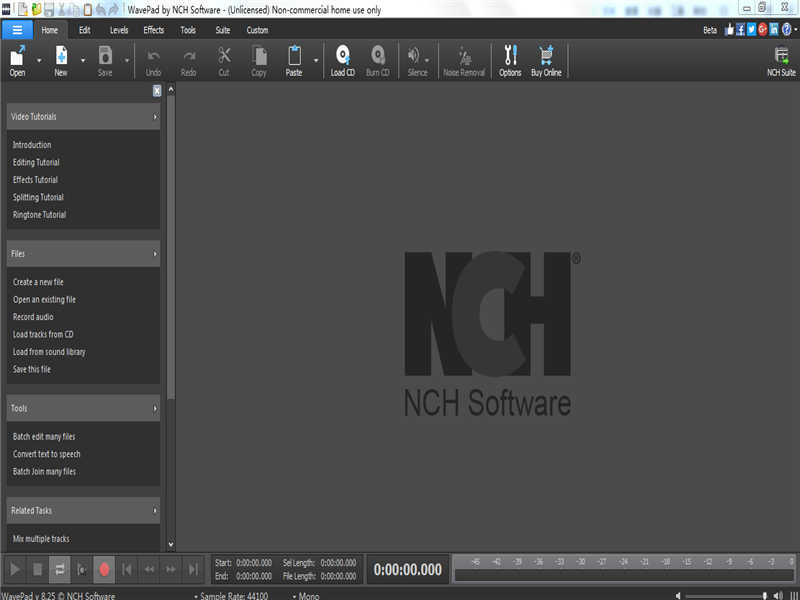Click Create a new file link
Screen dimensions: 800x600
point(38,282)
